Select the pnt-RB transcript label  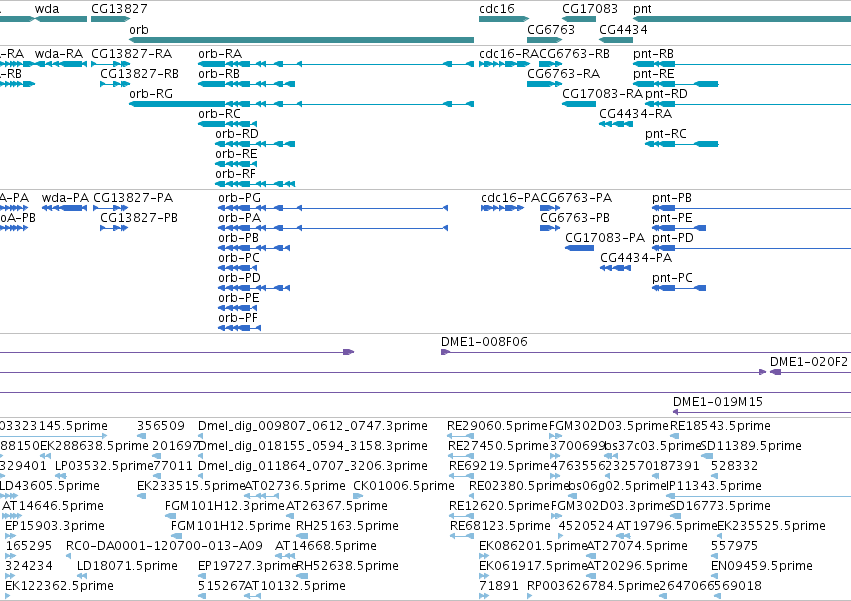pos(653,54)
